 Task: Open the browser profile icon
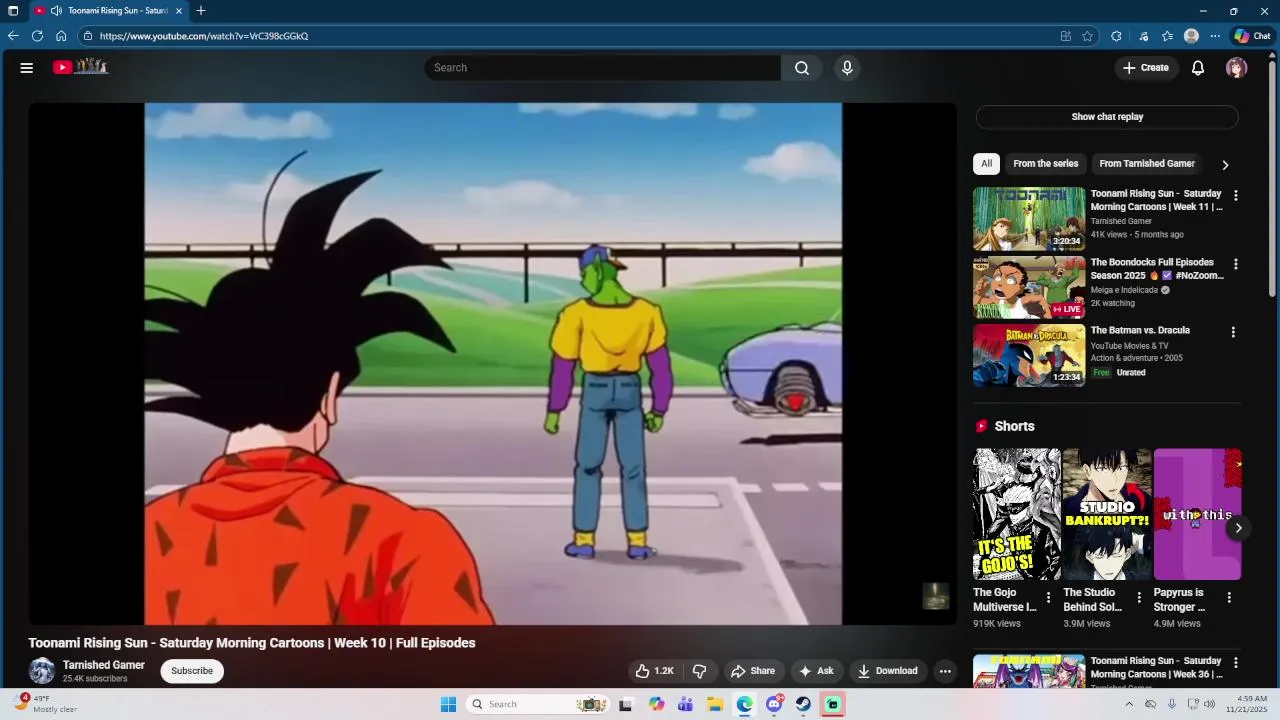1191,36
